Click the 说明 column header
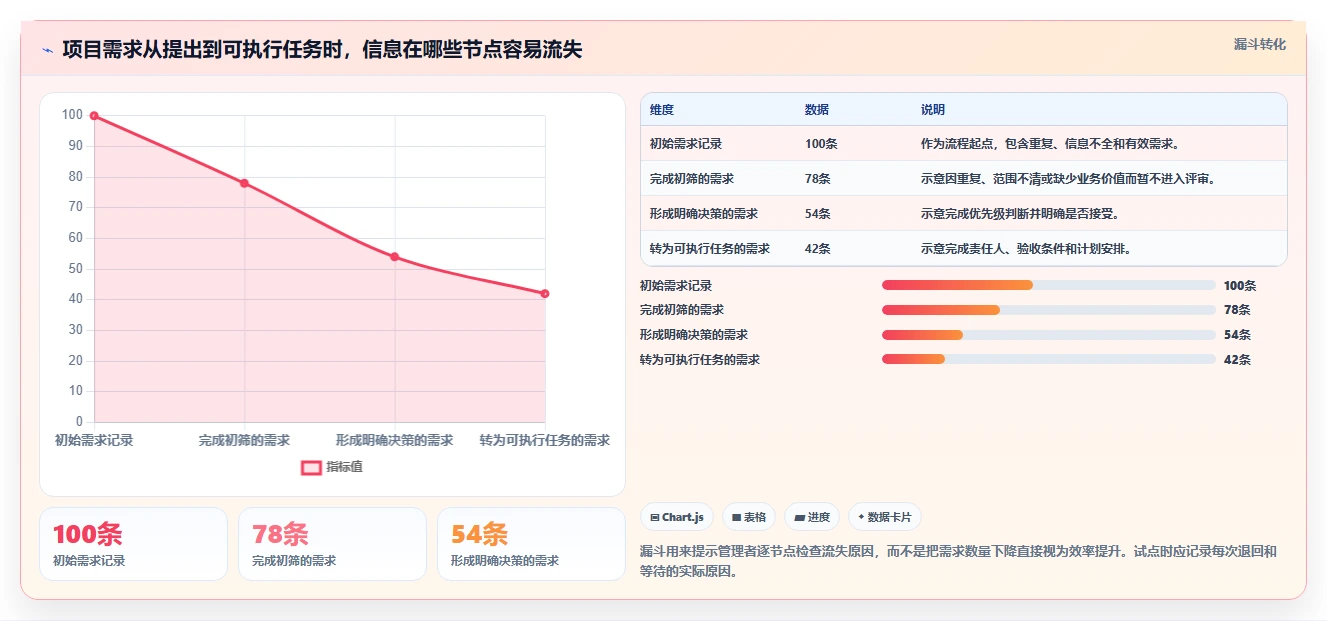Viewport: 1327px width, 621px height. pos(933,110)
